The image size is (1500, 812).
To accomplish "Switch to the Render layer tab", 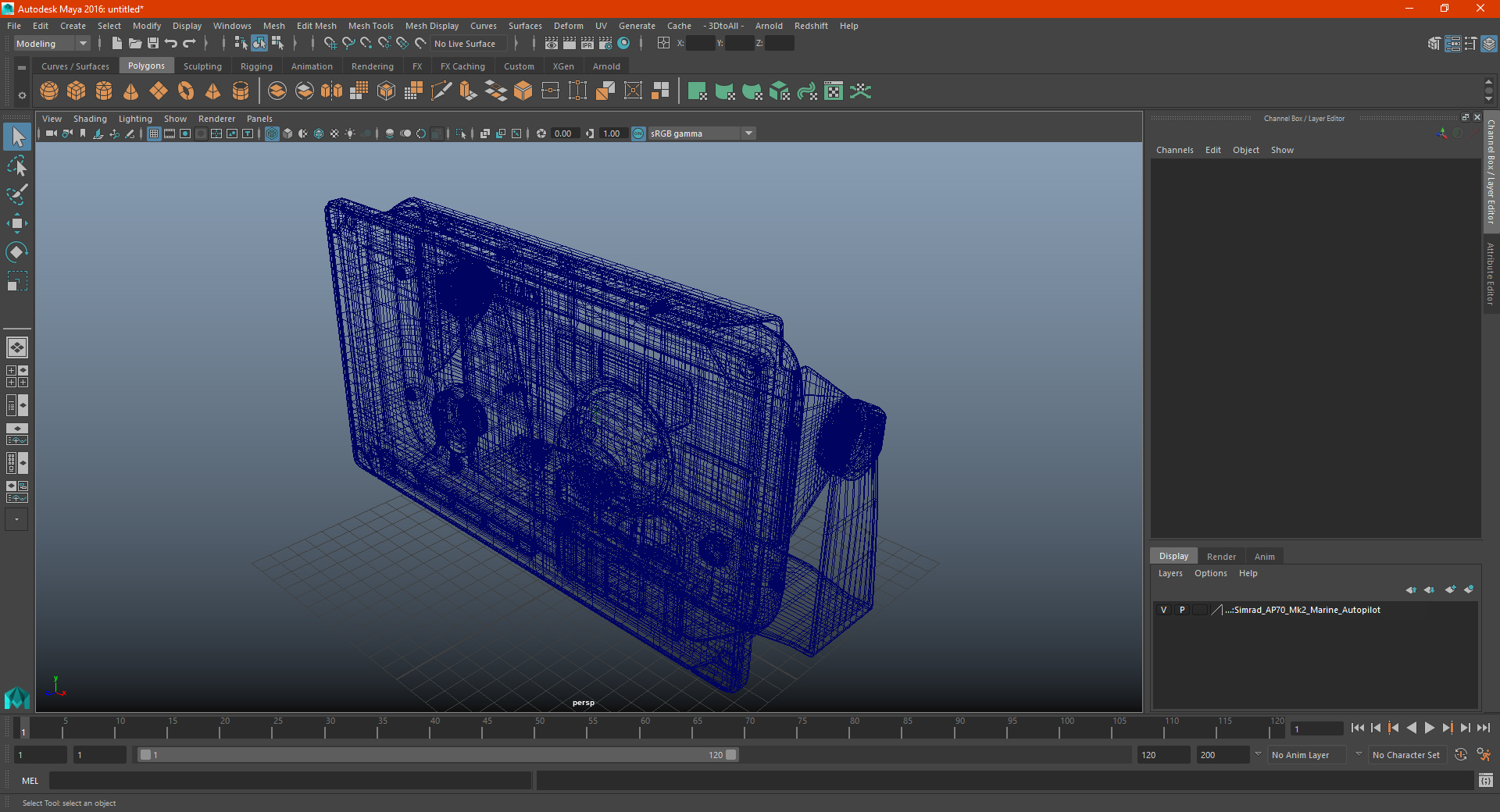I will (x=1221, y=557).
